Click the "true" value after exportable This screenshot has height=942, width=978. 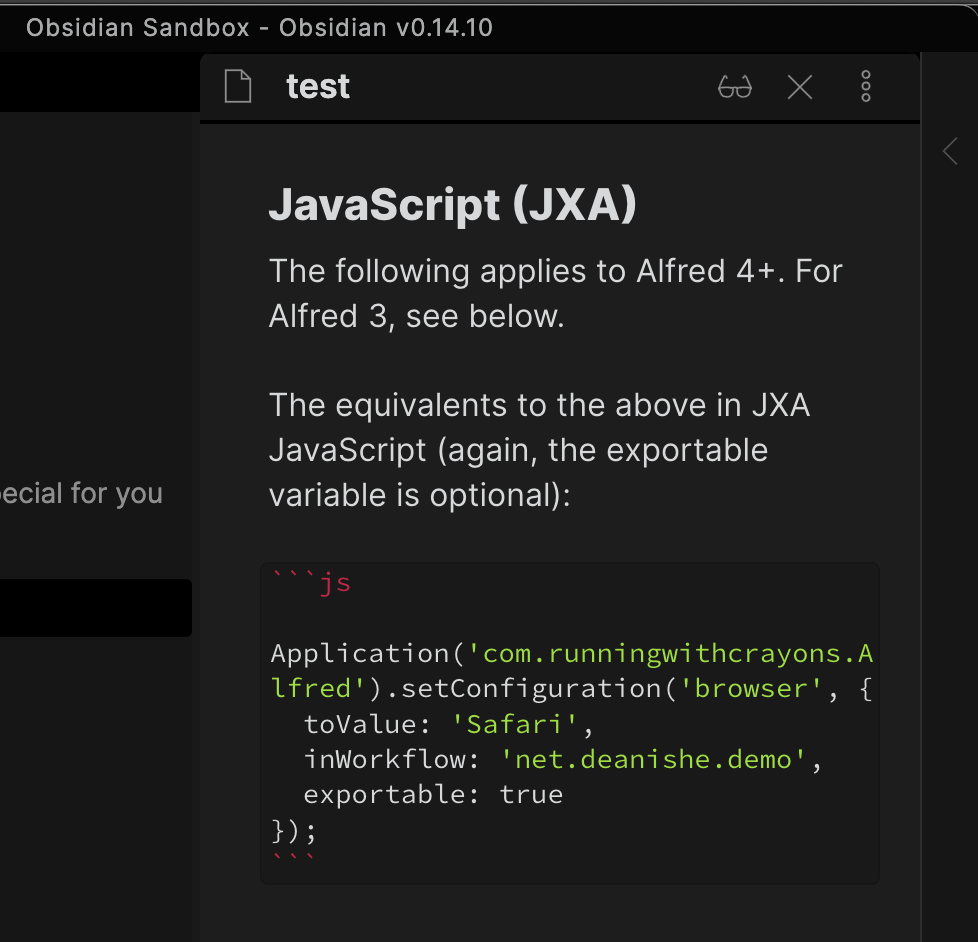coord(531,794)
